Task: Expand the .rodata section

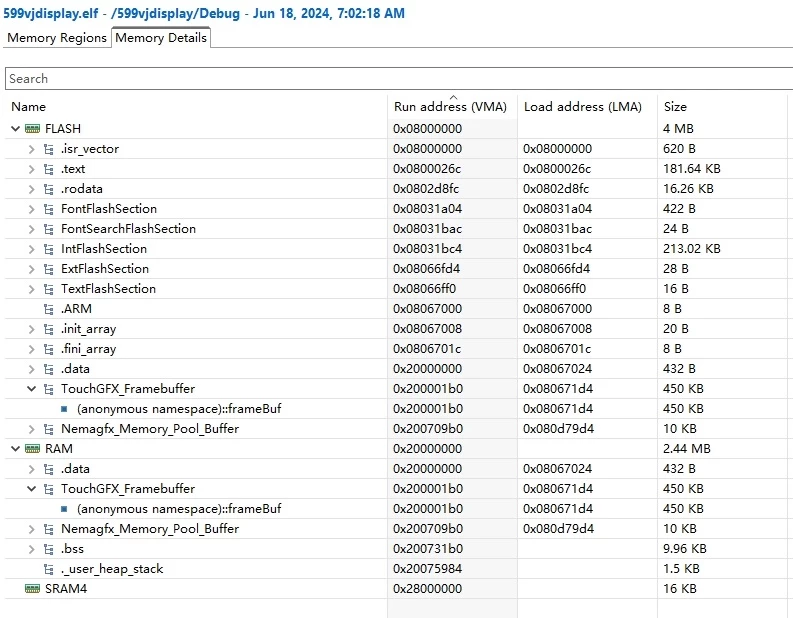Action: click(x=31, y=189)
